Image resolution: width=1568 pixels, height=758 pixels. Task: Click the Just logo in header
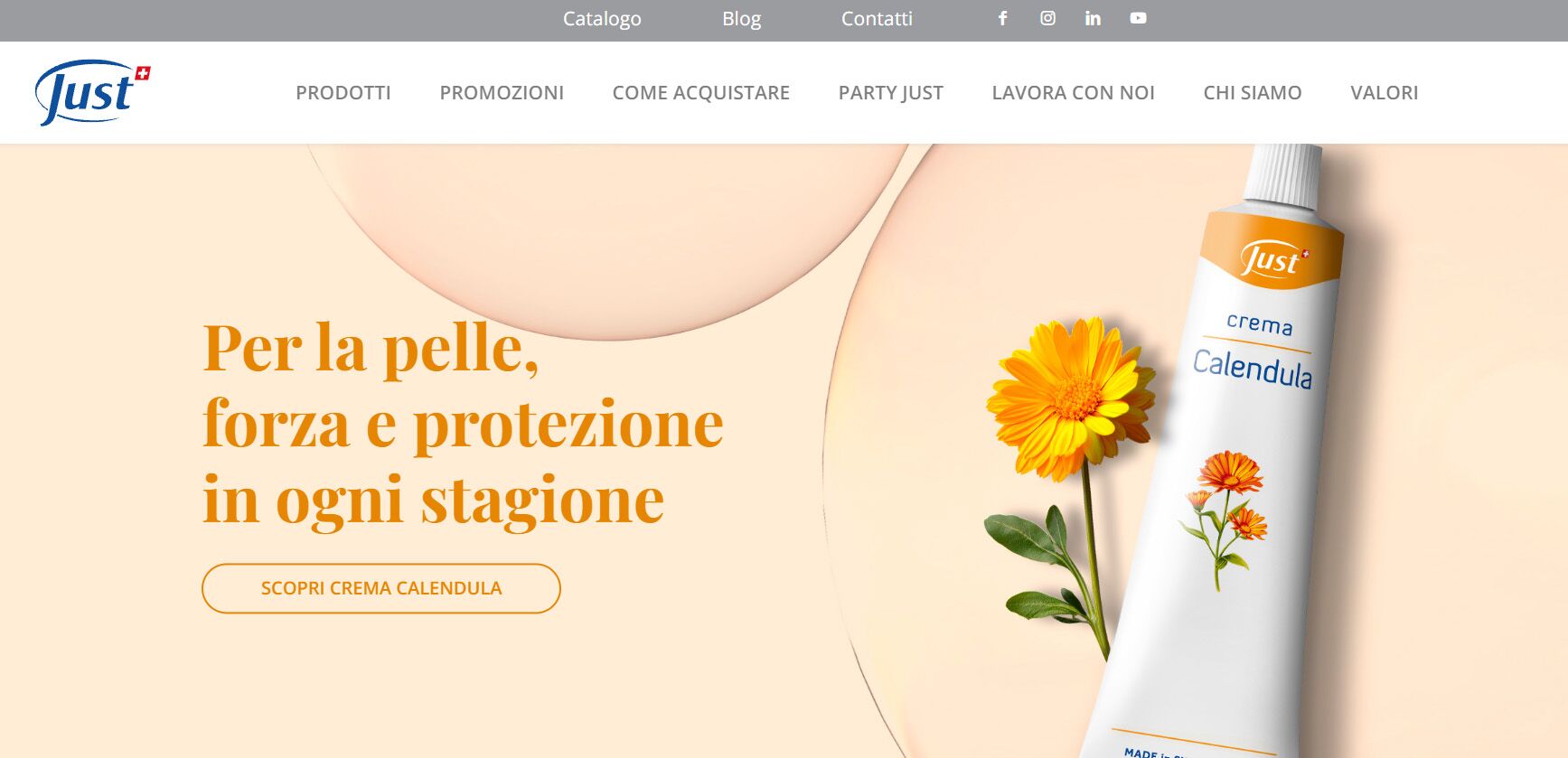pos(92,92)
